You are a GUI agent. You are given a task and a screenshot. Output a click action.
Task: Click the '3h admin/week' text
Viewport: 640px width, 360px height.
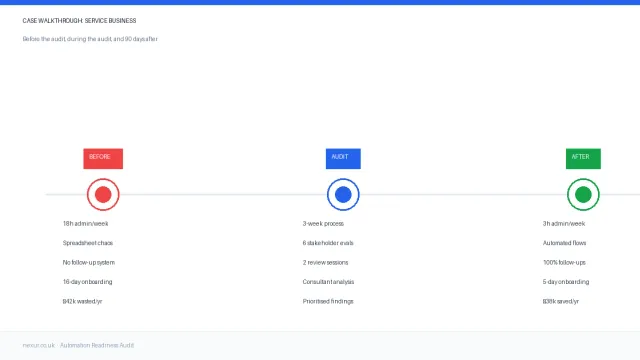564,224
